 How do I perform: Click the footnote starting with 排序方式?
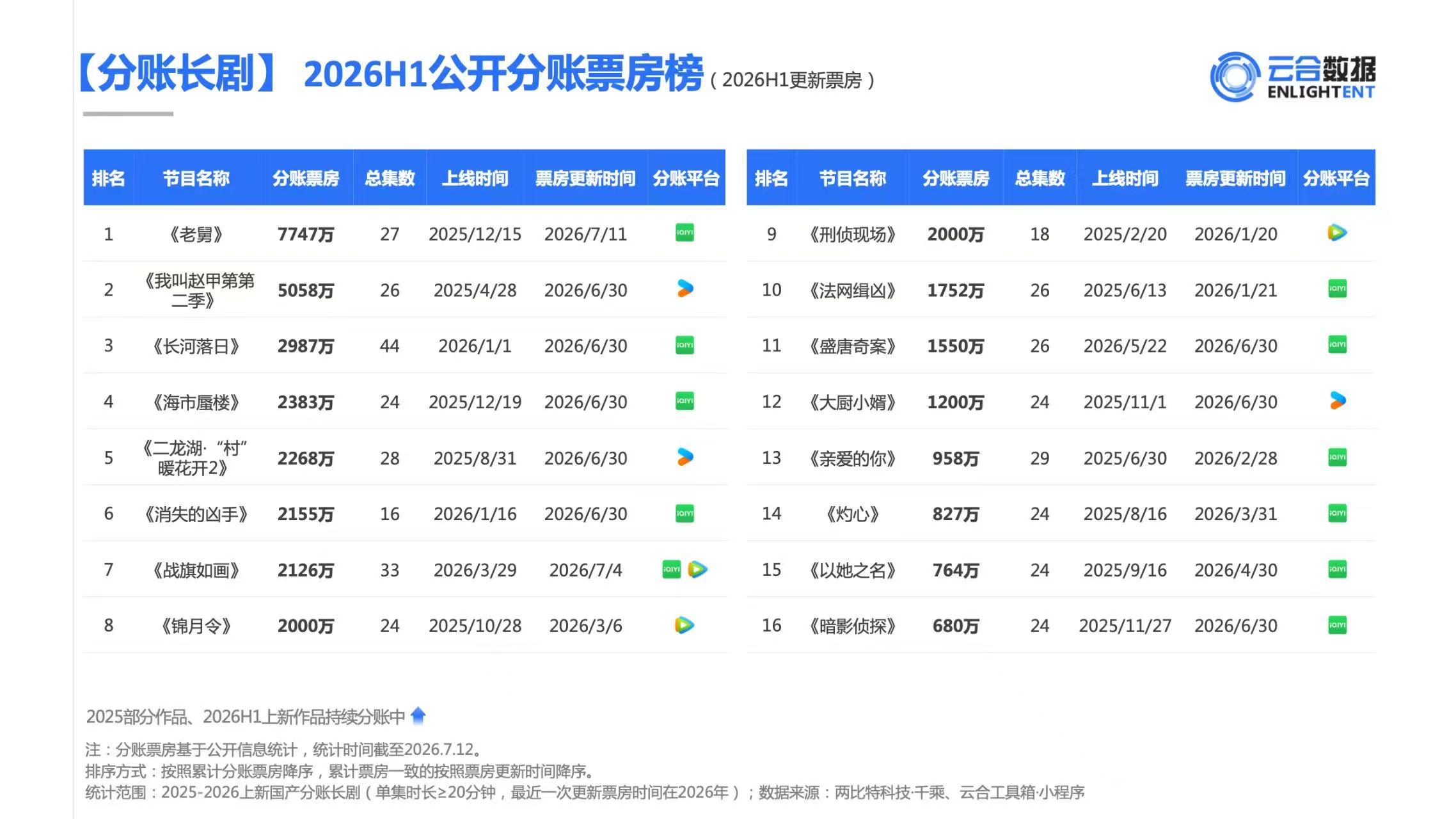click(341, 771)
